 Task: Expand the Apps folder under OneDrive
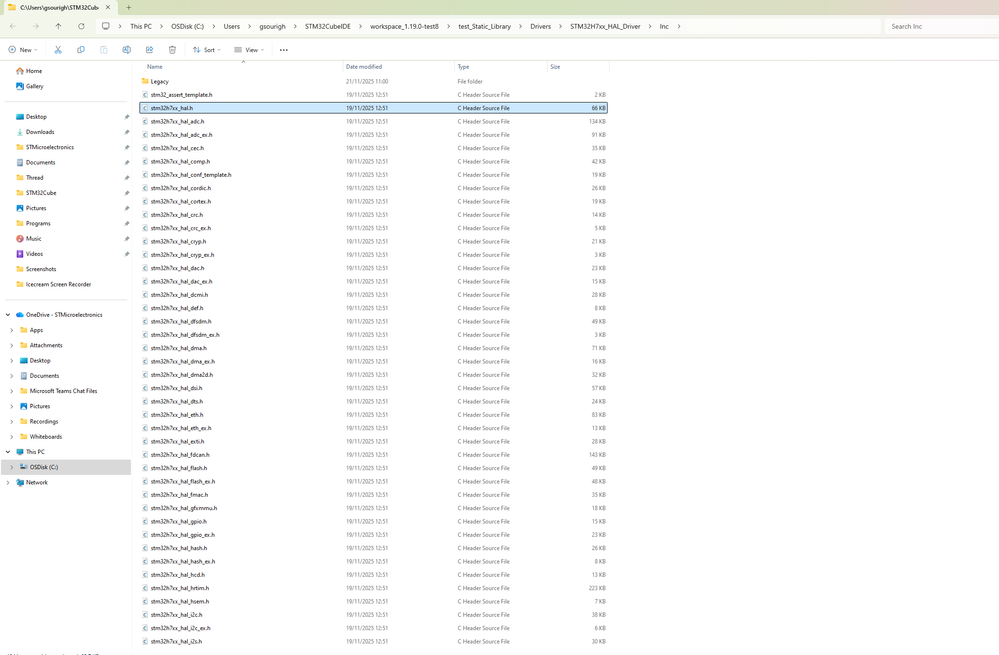[11, 330]
